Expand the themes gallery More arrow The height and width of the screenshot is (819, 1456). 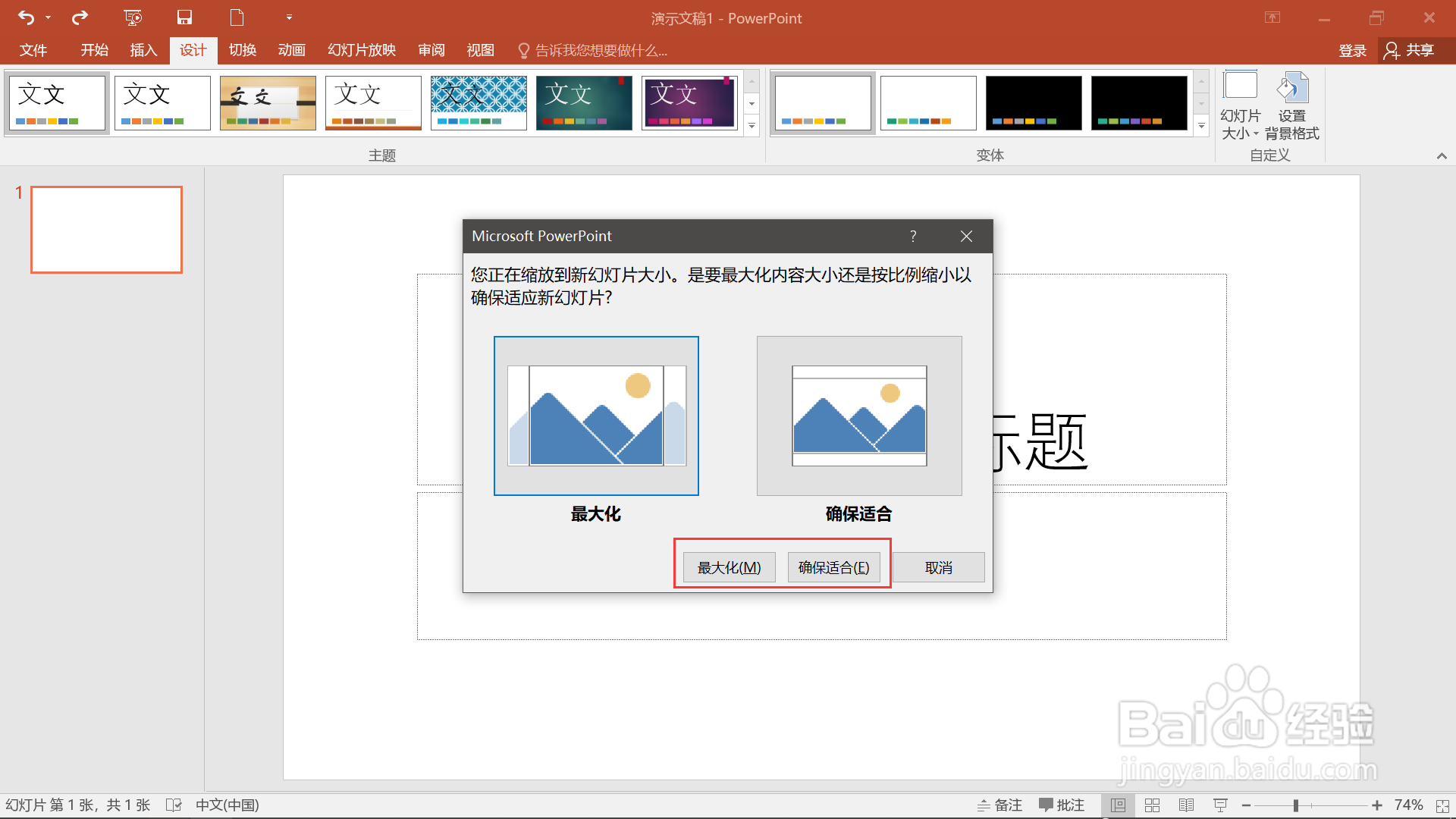tap(752, 126)
